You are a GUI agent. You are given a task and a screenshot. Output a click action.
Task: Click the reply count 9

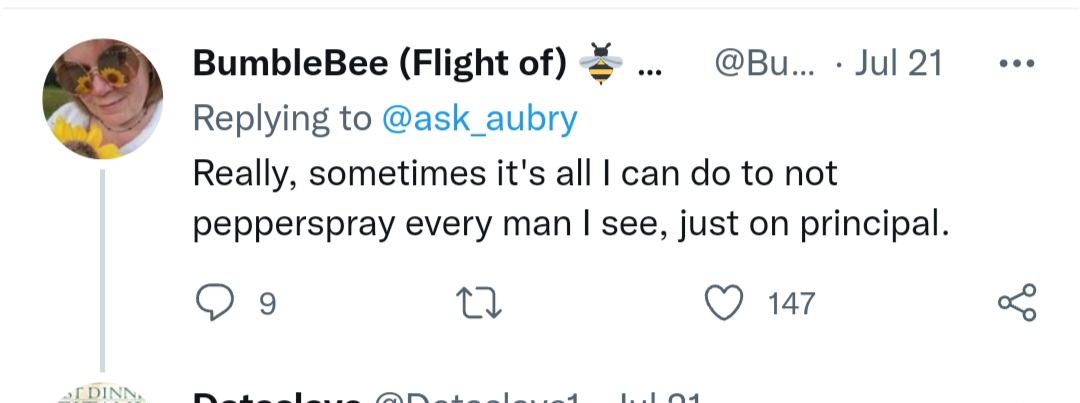click(268, 304)
